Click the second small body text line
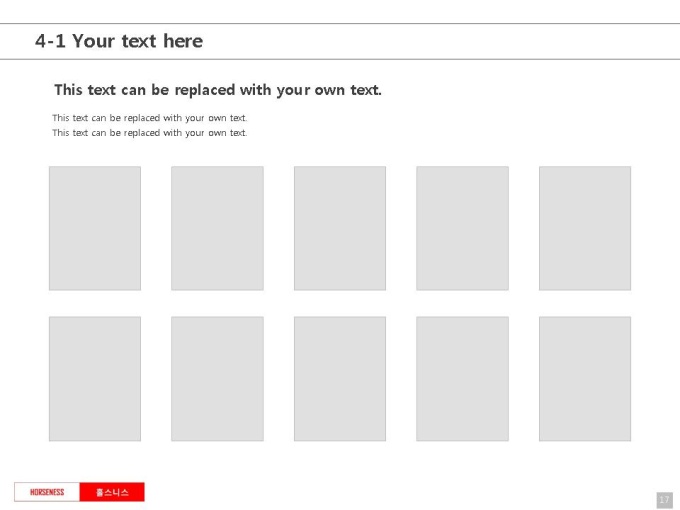680x510 pixels. [x=150, y=133]
